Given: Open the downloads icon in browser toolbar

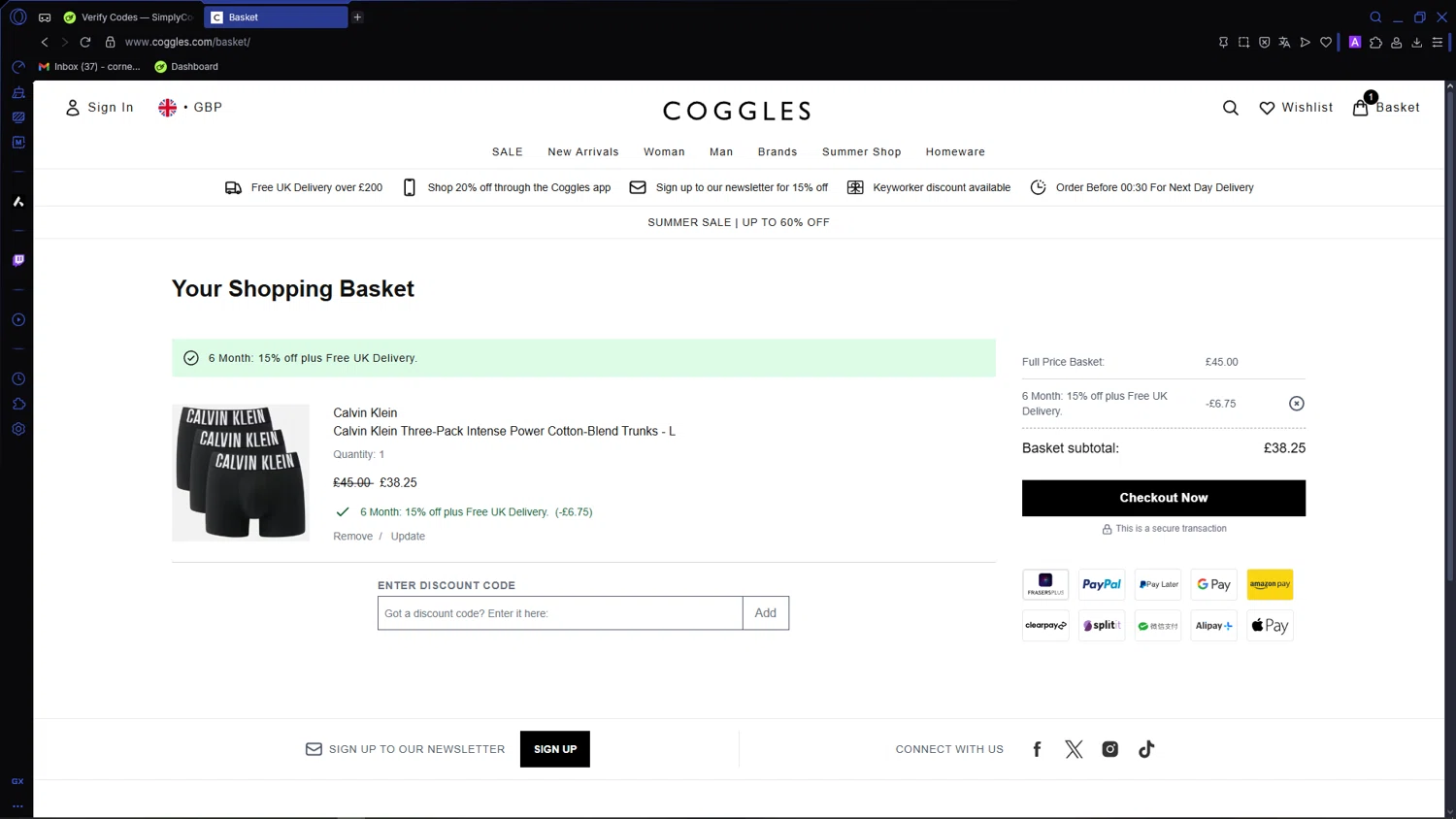Looking at the screenshot, I should coord(1417,43).
